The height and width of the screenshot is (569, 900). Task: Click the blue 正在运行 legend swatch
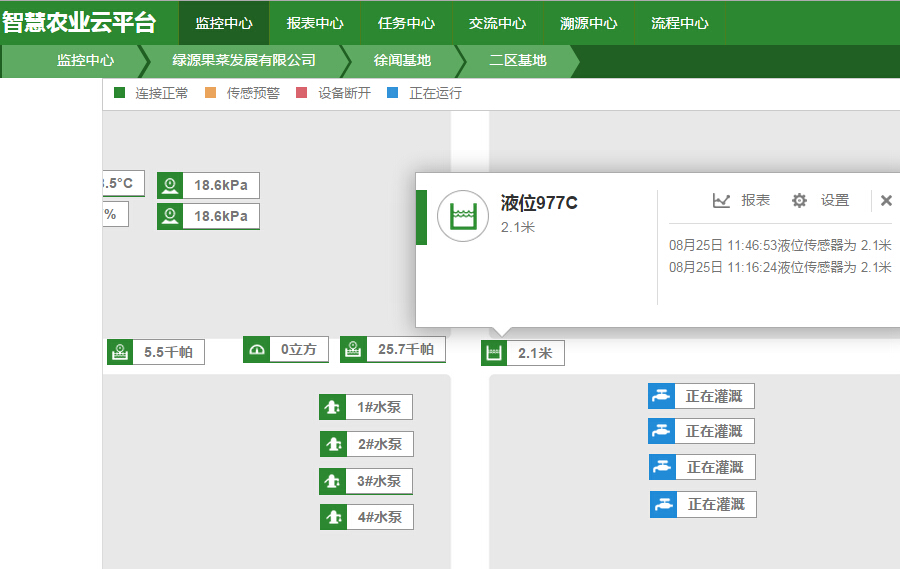(x=393, y=93)
